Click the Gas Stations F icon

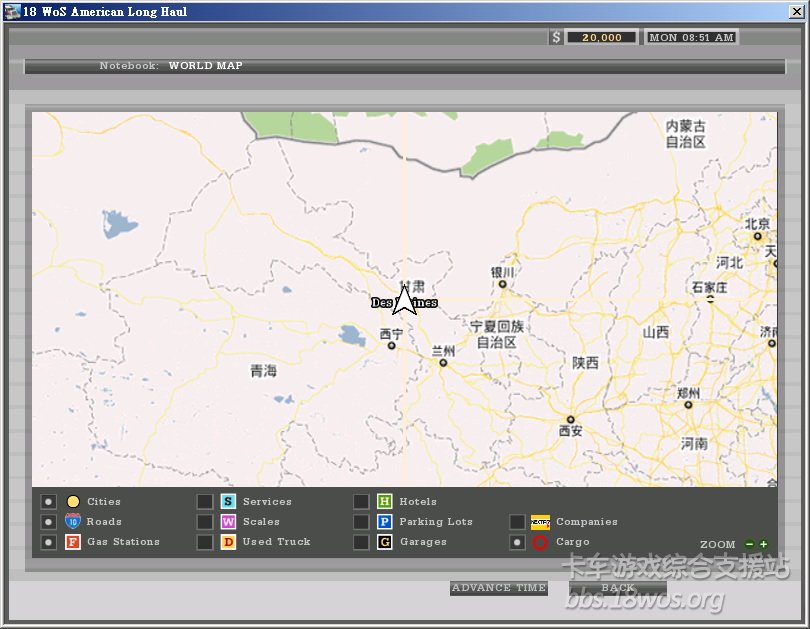point(73,542)
